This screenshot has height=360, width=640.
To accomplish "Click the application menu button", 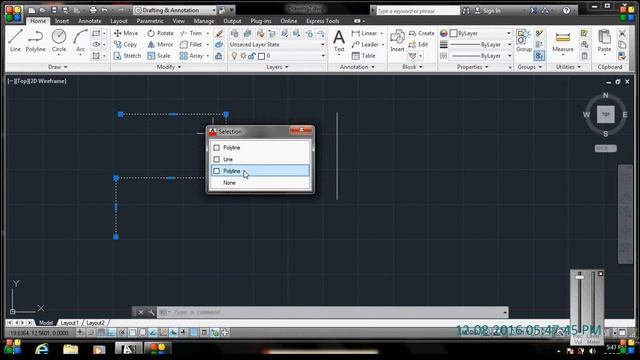I will point(13,13).
